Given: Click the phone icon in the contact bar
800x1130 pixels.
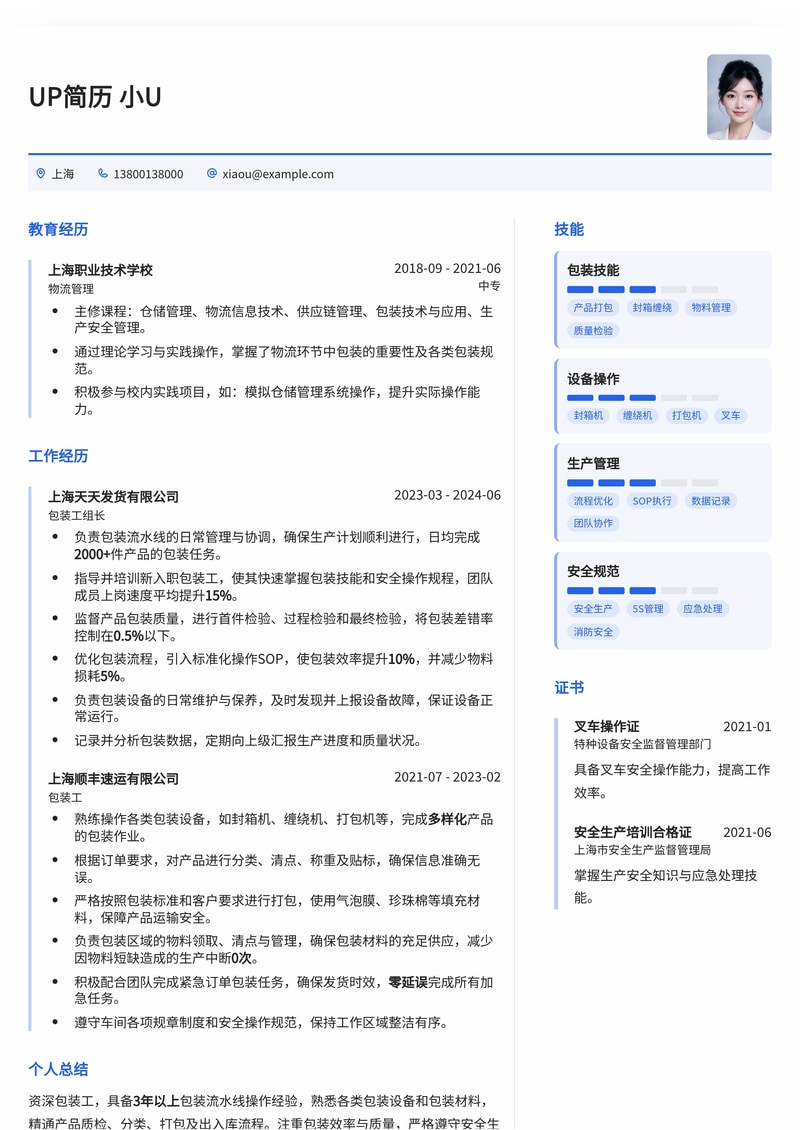Looking at the screenshot, I should point(102,173).
